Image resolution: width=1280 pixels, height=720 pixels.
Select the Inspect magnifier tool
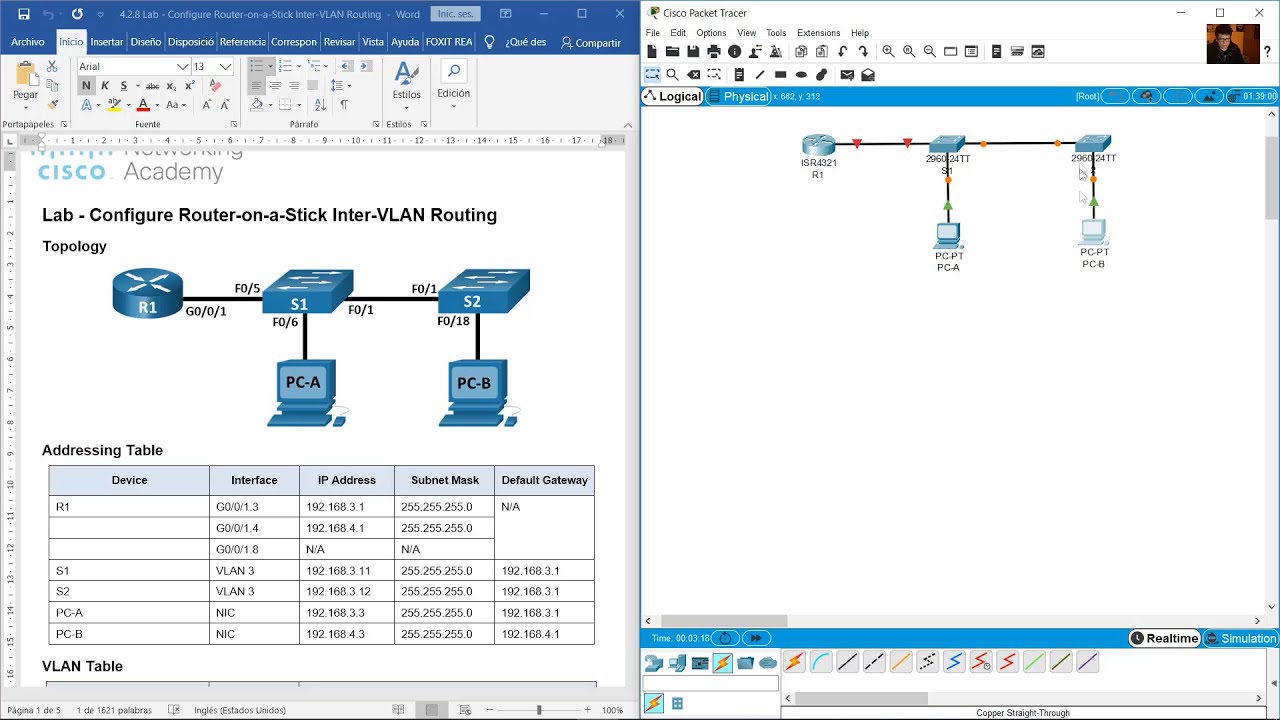pyautogui.click(x=672, y=75)
